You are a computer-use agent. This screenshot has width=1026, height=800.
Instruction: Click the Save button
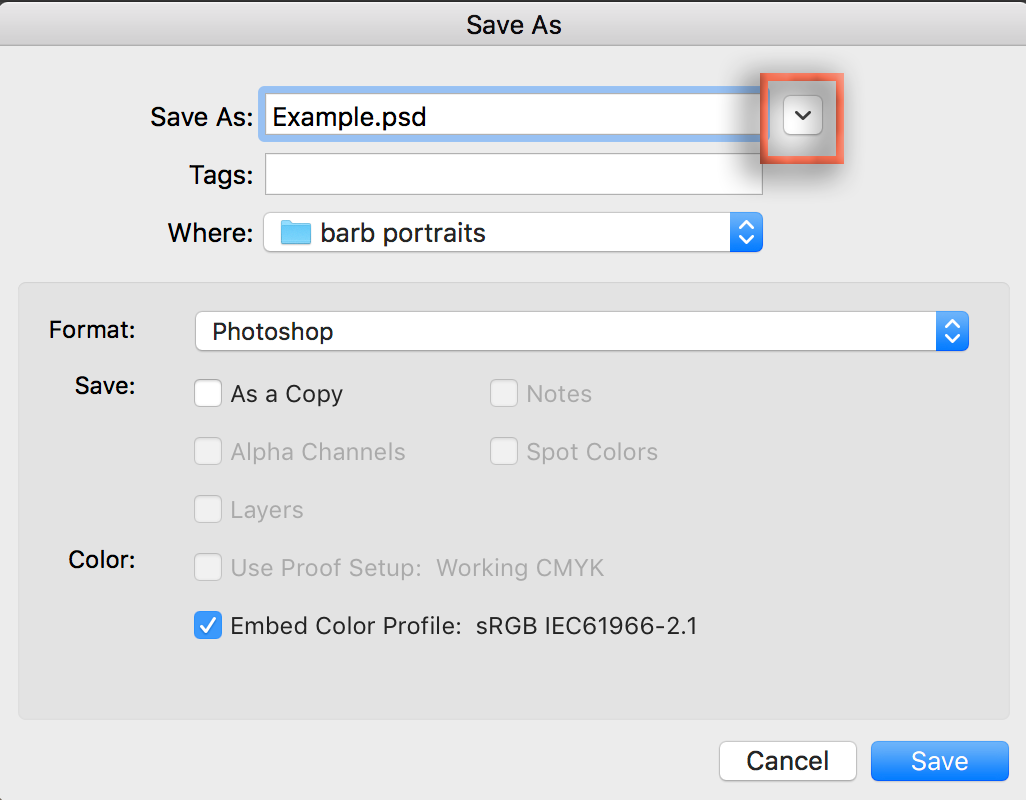[939, 761]
